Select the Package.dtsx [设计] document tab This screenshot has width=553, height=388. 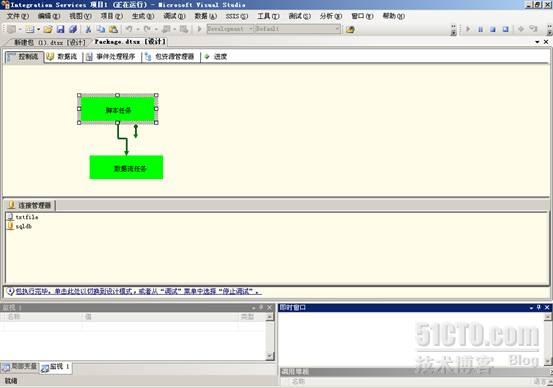pos(130,42)
